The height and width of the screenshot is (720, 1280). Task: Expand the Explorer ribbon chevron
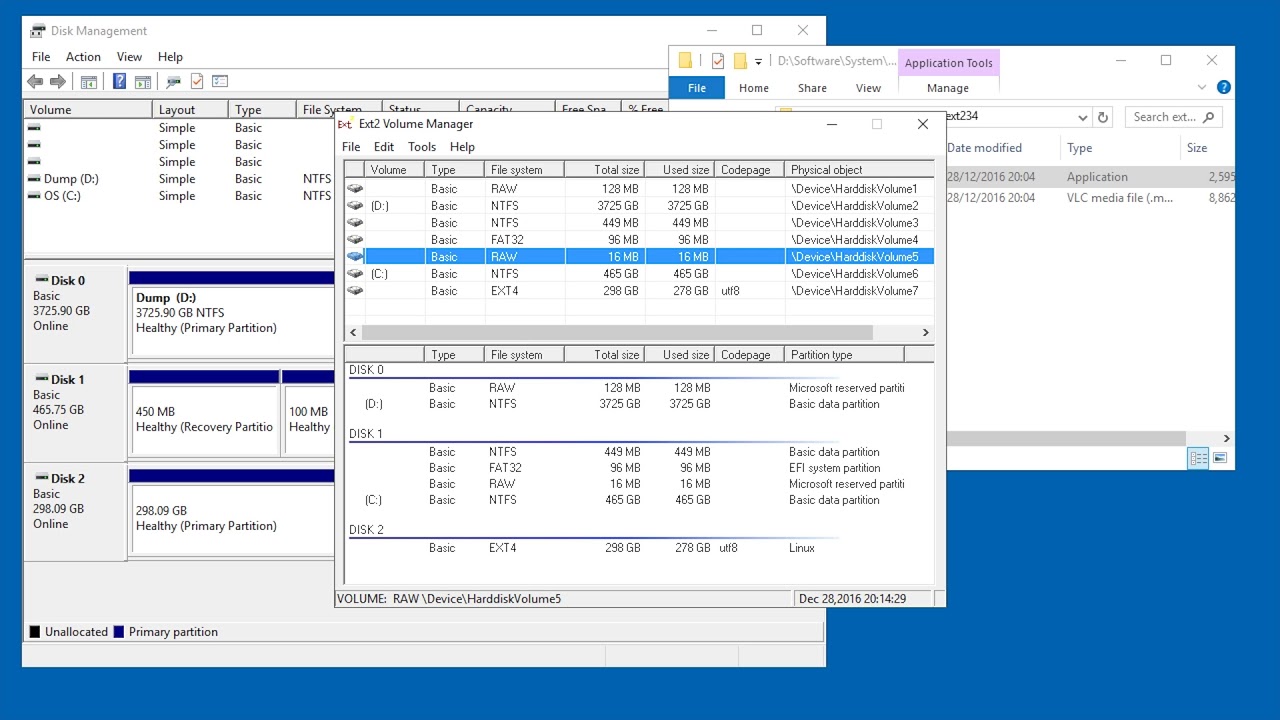point(1202,87)
